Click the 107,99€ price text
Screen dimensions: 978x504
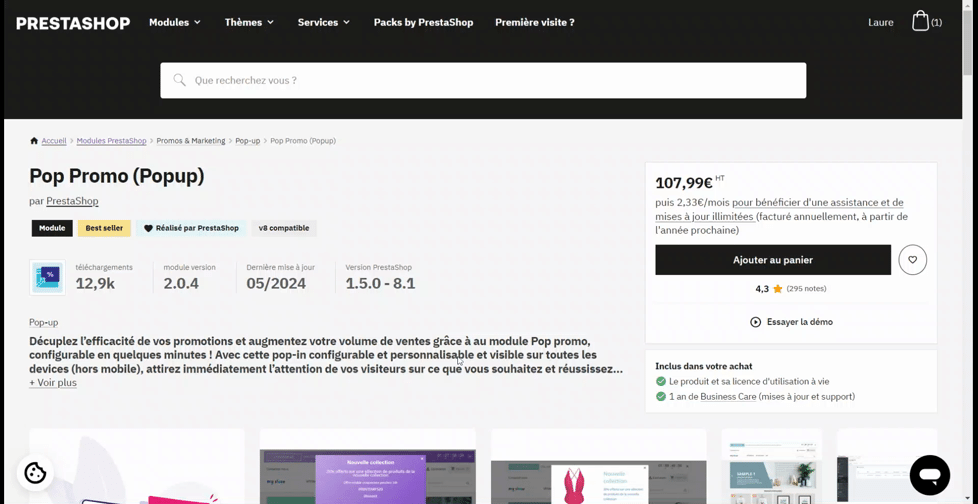click(x=684, y=183)
